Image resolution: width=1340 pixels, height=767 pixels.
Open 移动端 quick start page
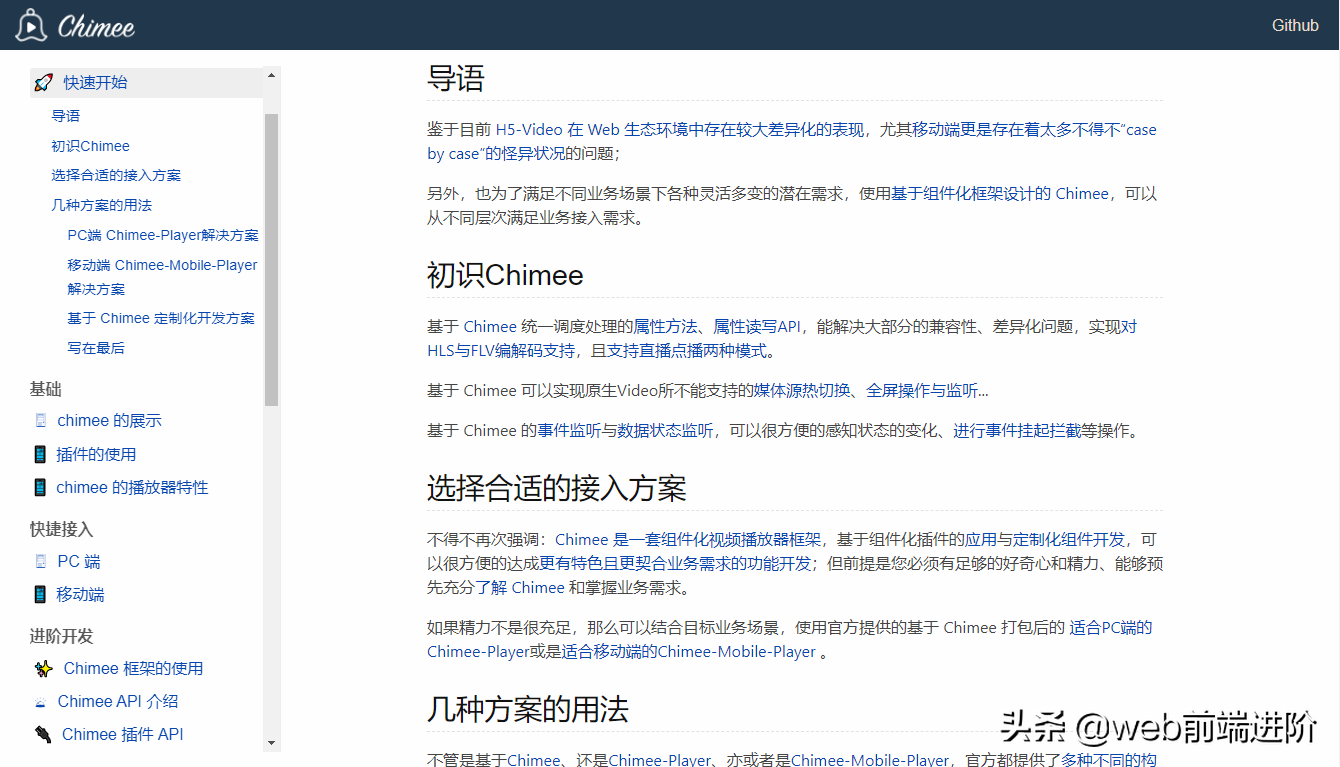click(x=80, y=594)
